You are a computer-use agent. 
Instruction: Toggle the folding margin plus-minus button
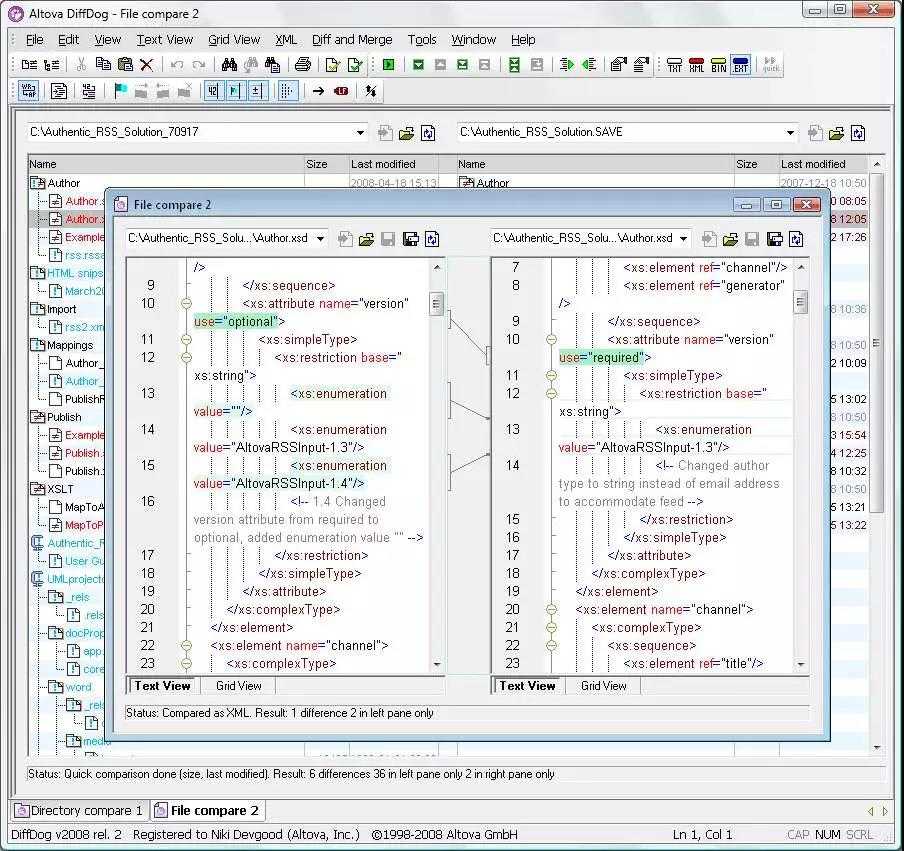click(256, 91)
